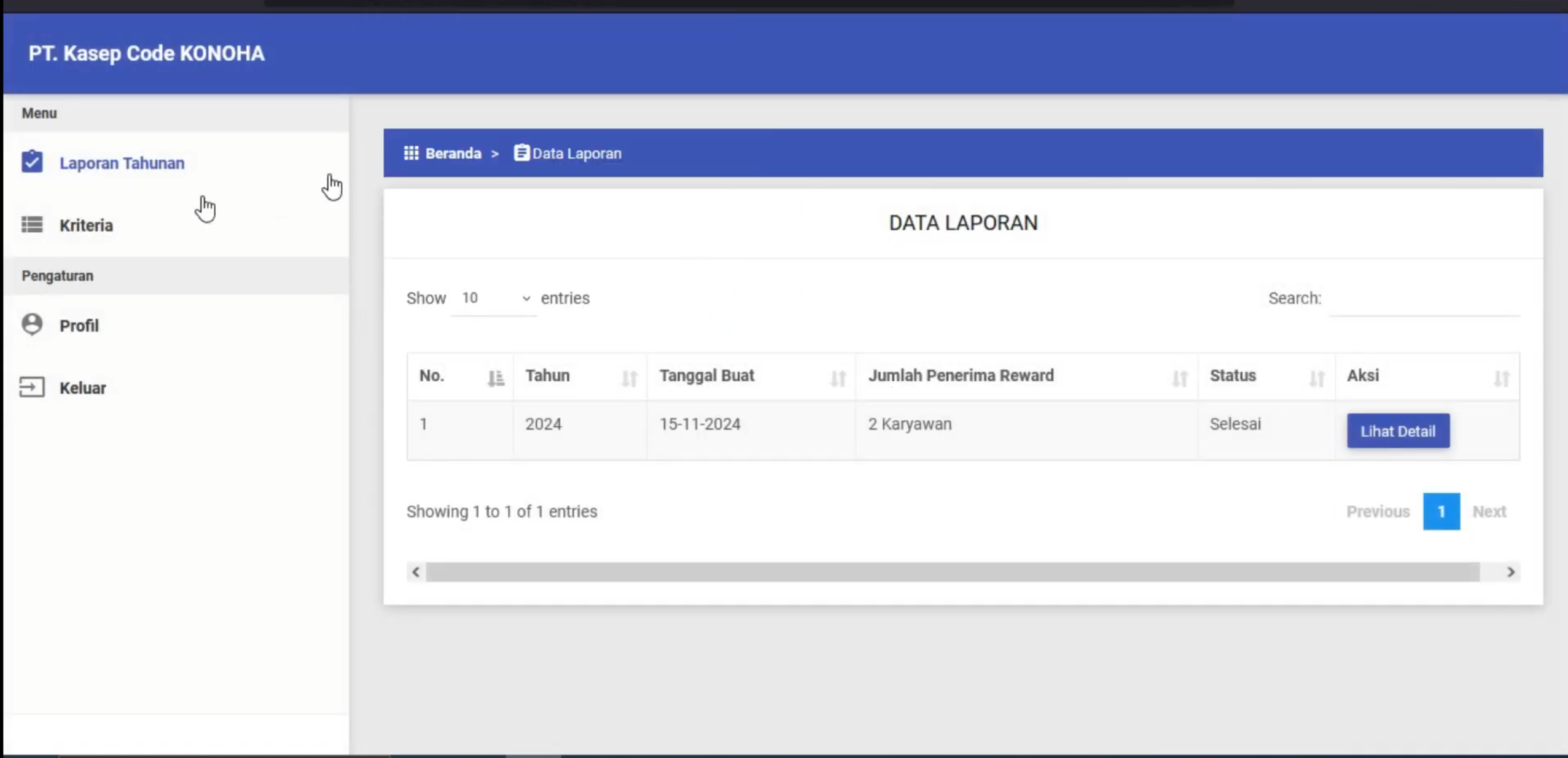Click the Beranda grid icon in breadcrumb

point(411,153)
